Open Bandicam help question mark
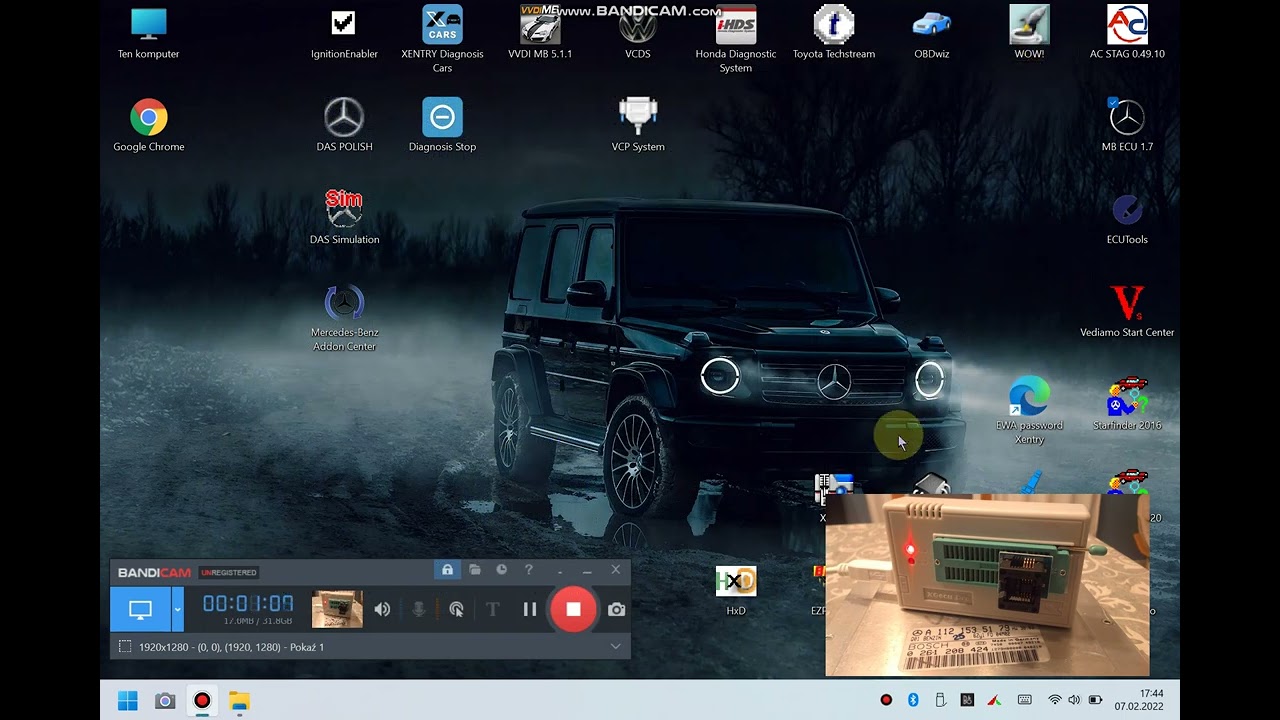1280x720 pixels. [529, 570]
